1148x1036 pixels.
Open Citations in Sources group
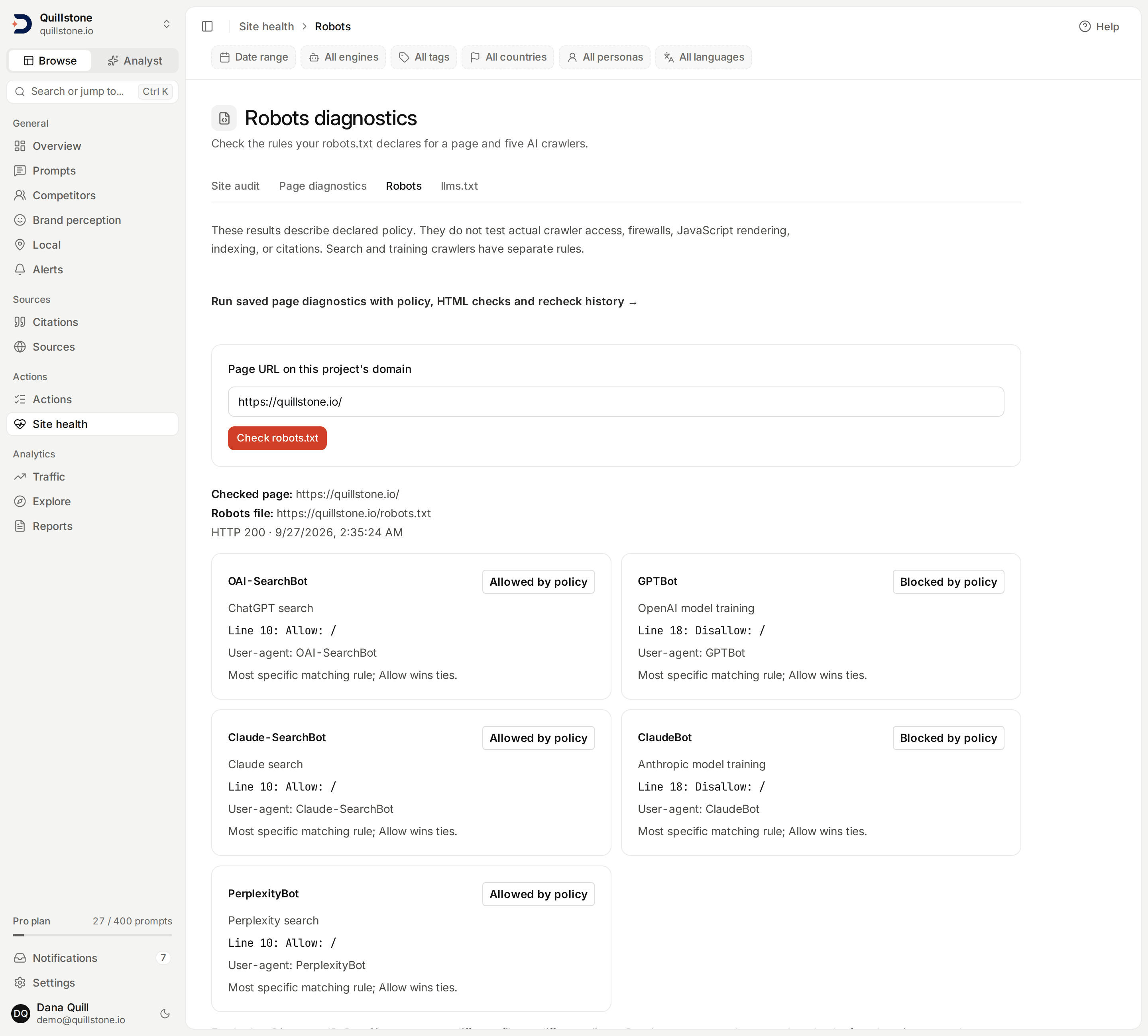(92, 322)
